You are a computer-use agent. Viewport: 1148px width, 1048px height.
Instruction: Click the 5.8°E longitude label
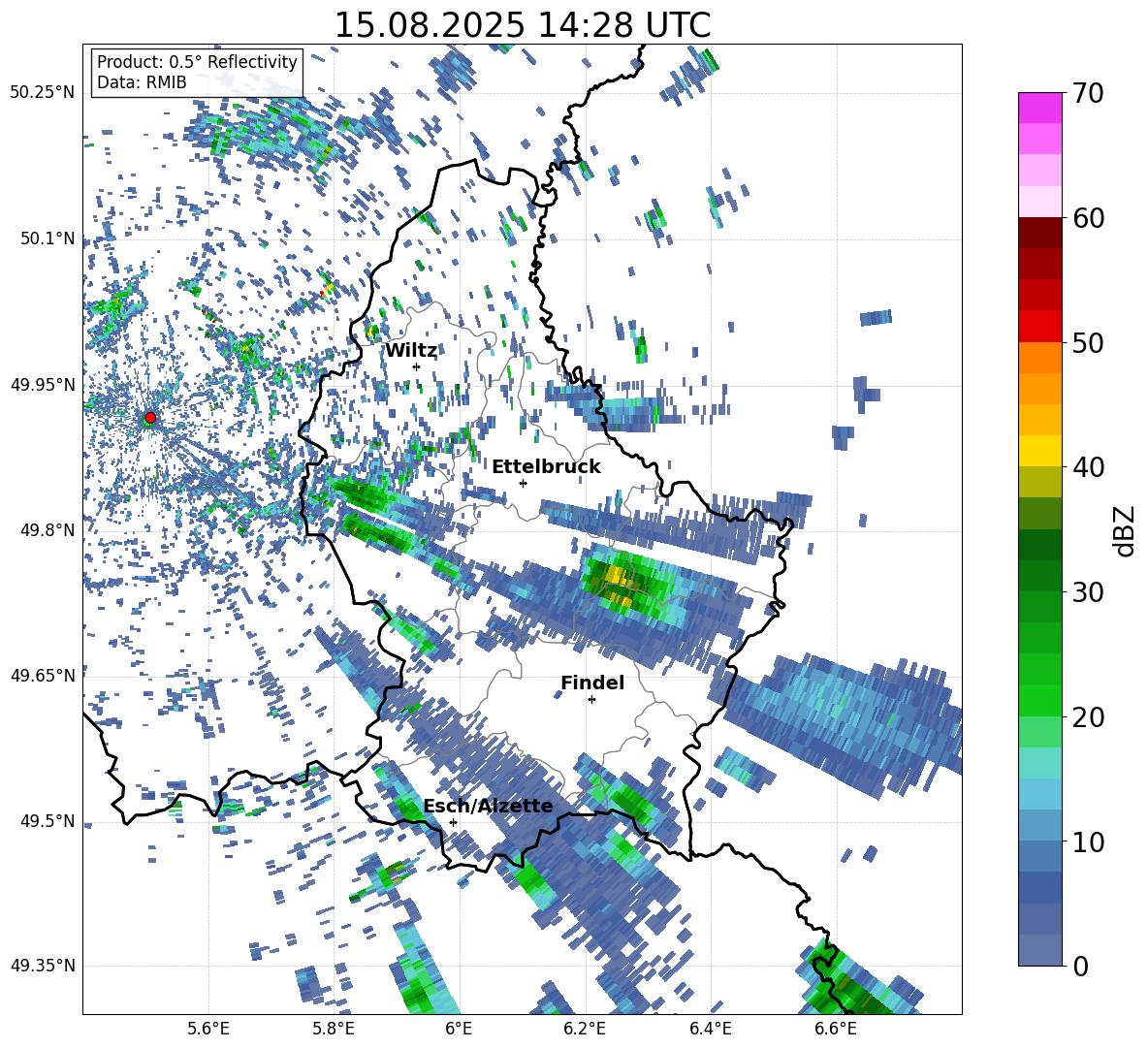pos(334,1029)
